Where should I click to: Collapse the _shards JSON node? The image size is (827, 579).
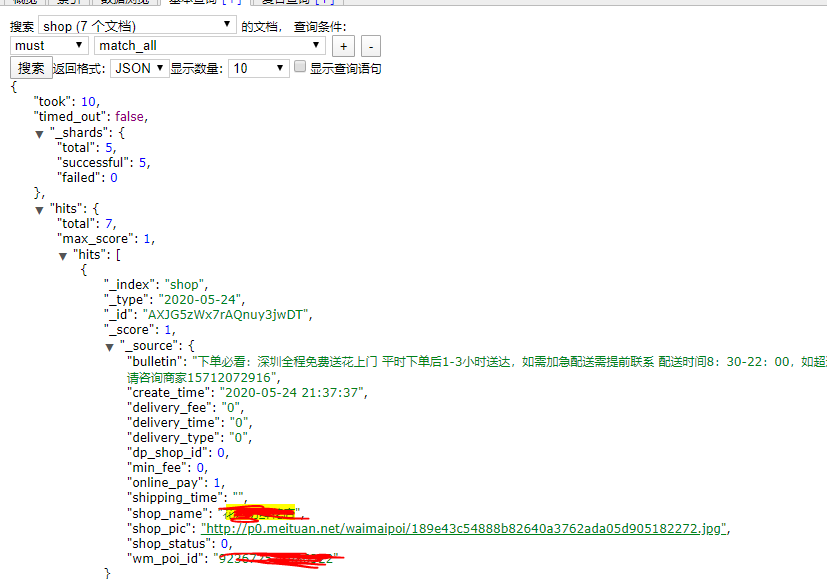point(40,132)
